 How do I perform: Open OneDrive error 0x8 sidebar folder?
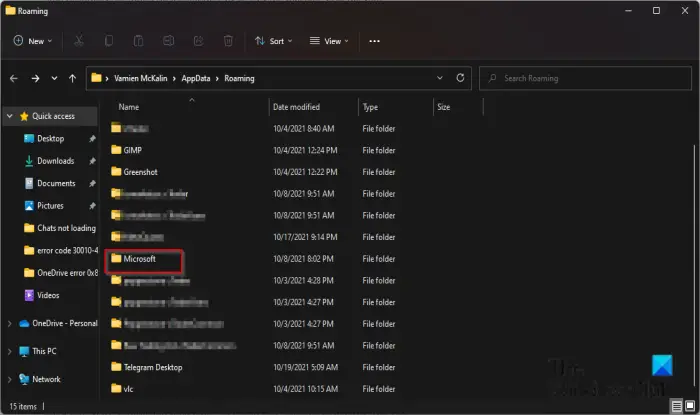(67, 273)
